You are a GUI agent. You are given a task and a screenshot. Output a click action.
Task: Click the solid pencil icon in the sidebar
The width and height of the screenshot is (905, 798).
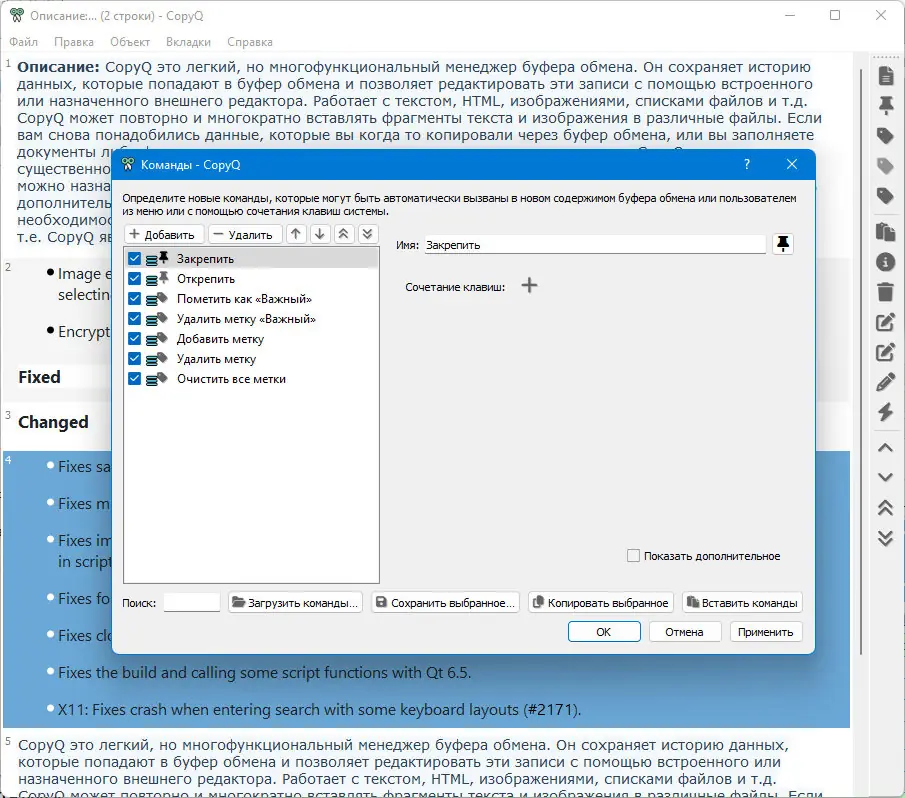(x=885, y=383)
